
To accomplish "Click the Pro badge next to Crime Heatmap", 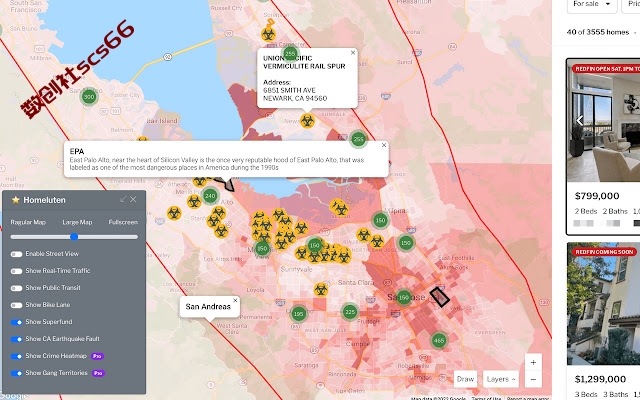I will [97, 356].
